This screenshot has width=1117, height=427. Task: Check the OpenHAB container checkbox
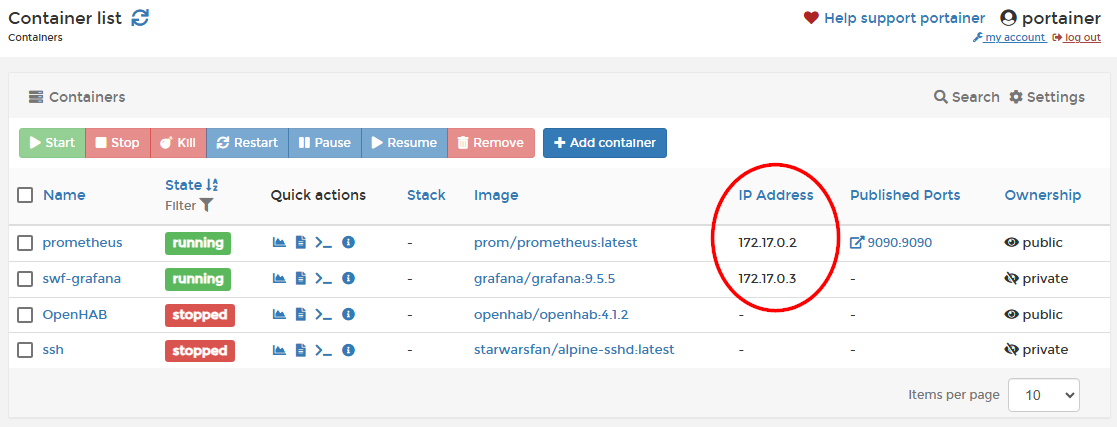pyautogui.click(x=25, y=314)
